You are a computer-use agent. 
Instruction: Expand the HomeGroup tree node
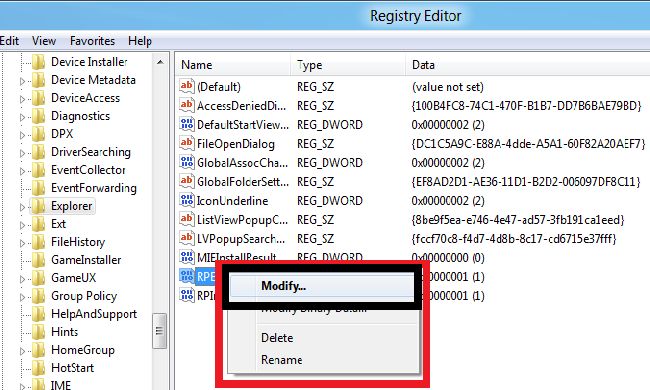[x=22, y=351]
